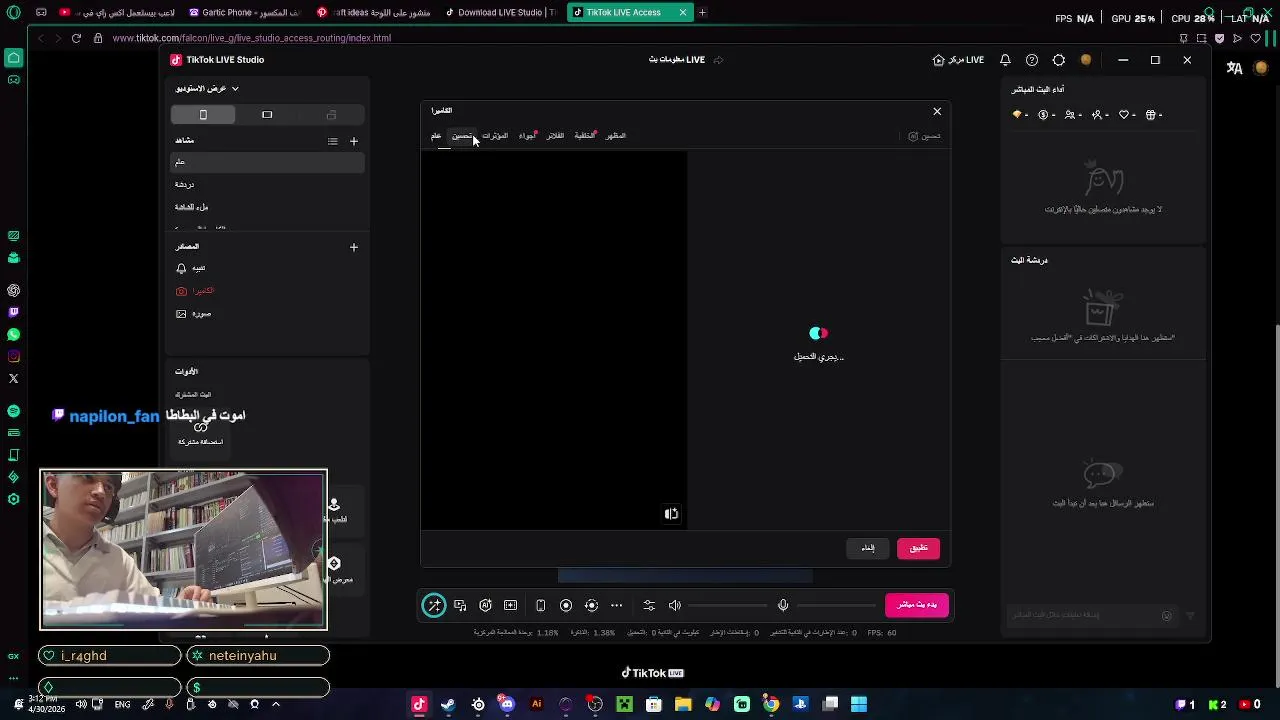The width and height of the screenshot is (1280, 720).
Task: Open LIVE center link in title bar
Action: click(x=958, y=60)
